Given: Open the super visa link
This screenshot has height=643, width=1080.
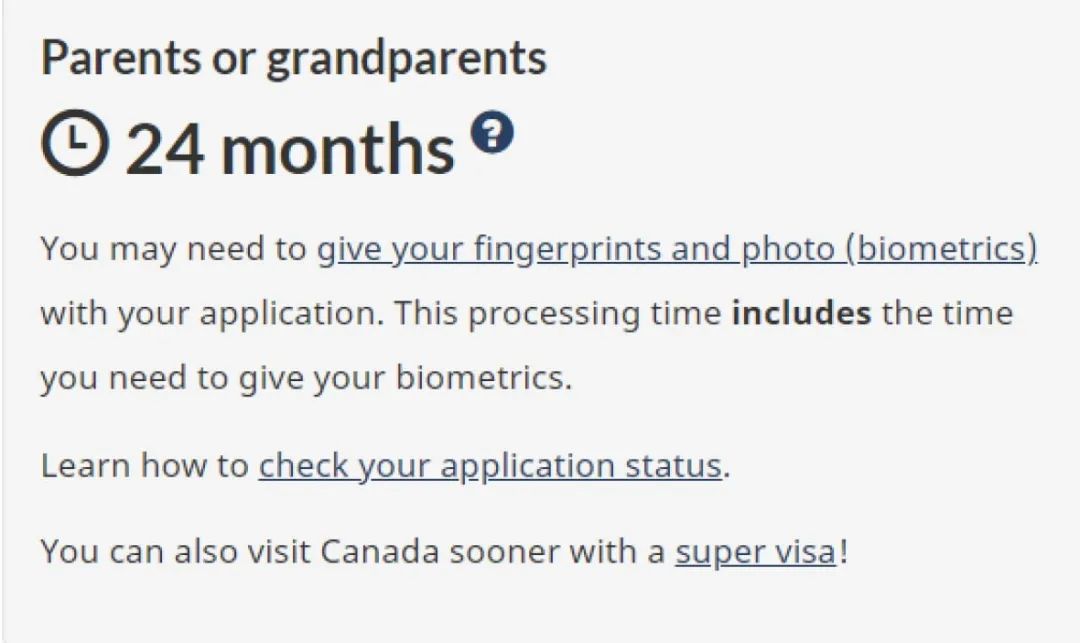Looking at the screenshot, I should (x=755, y=552).
